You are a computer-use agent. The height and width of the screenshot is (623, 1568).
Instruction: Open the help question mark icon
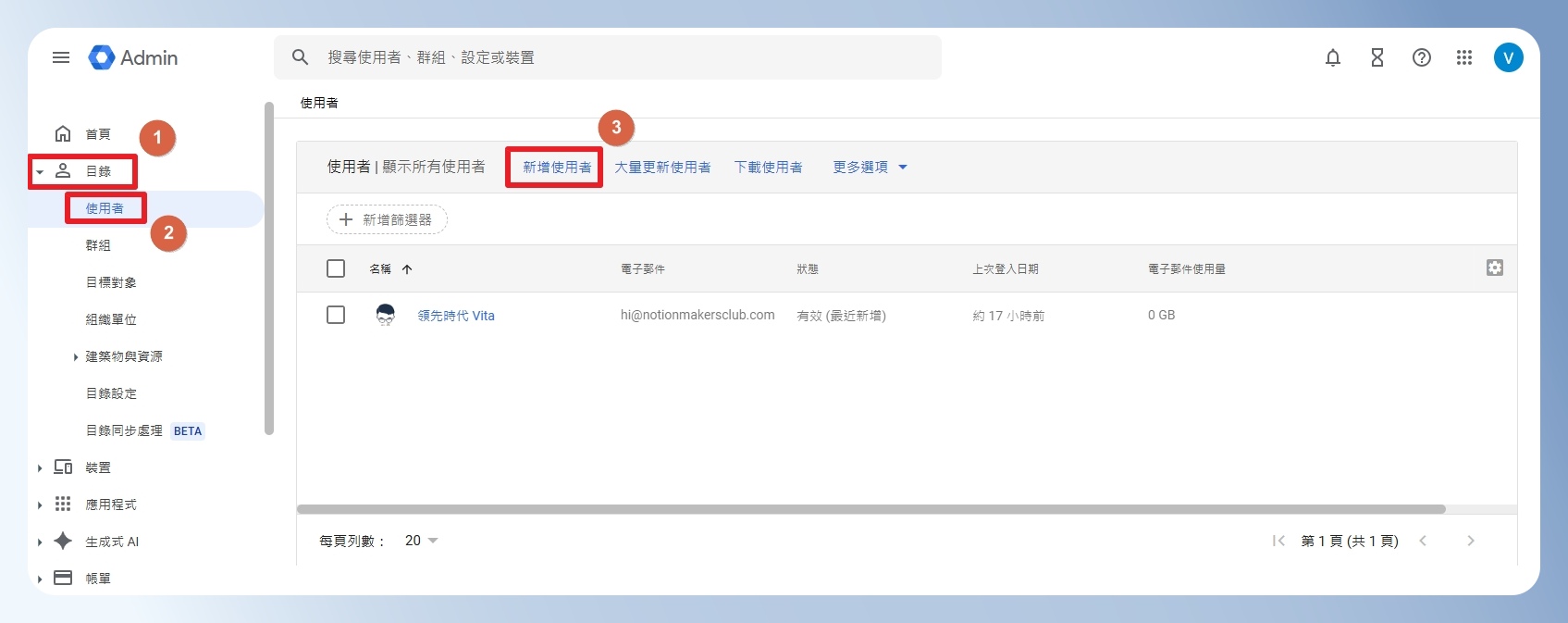pos(1422,57)
